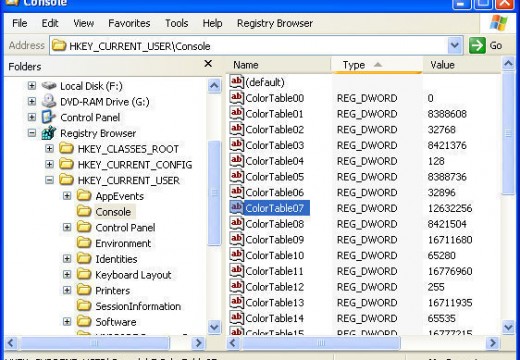Close the Folders pane
Viewport: 520px width, 360px height.
pos(208,63)
